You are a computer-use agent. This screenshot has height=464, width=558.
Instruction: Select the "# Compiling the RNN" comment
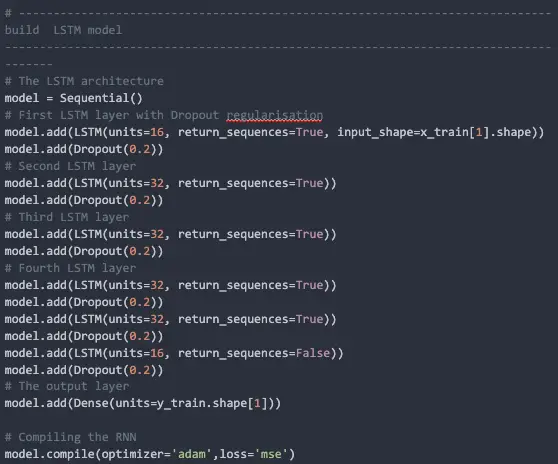(70, 437)
